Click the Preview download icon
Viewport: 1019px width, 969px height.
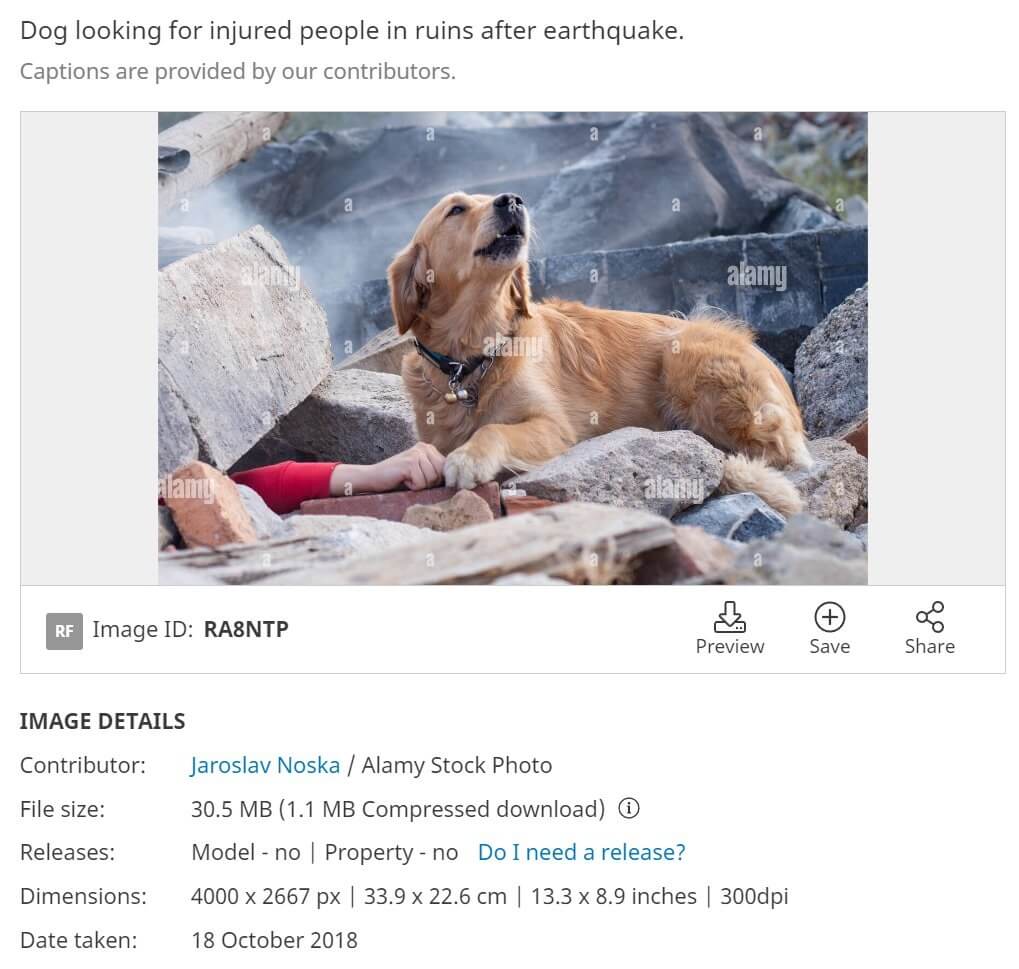[x=730, y=616]
